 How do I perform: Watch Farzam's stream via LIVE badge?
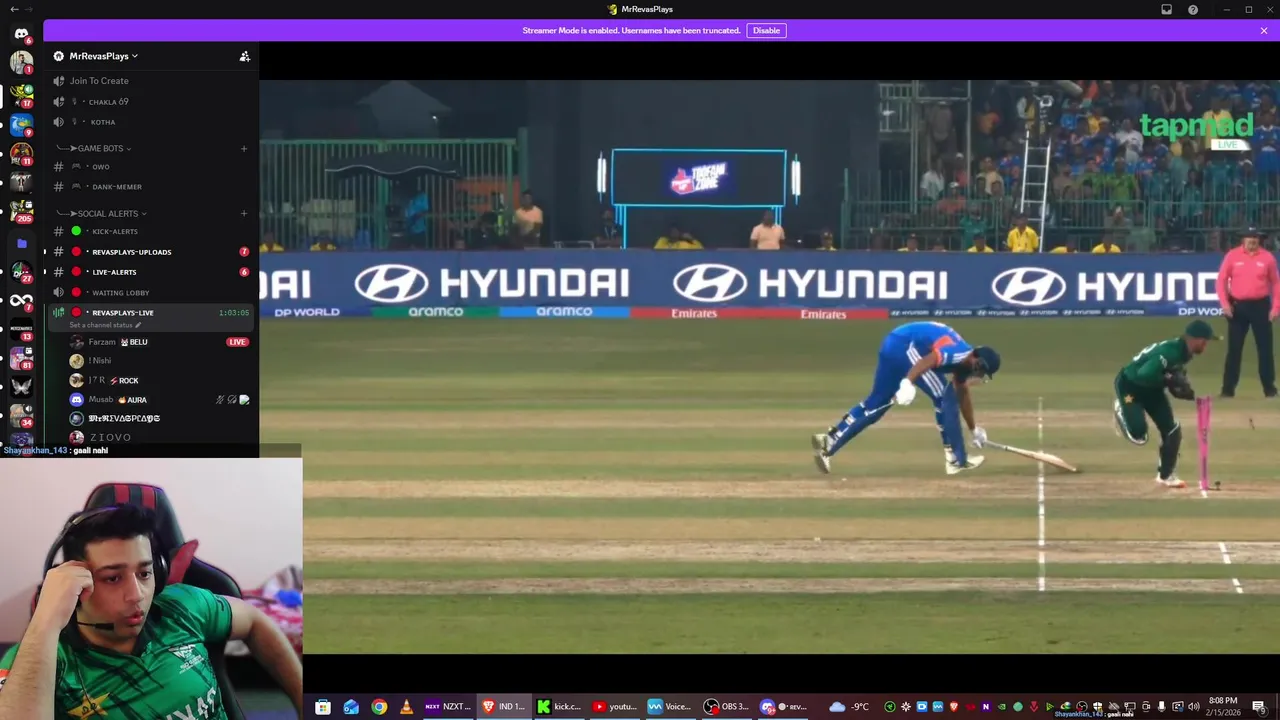click(x=237, y=342)
